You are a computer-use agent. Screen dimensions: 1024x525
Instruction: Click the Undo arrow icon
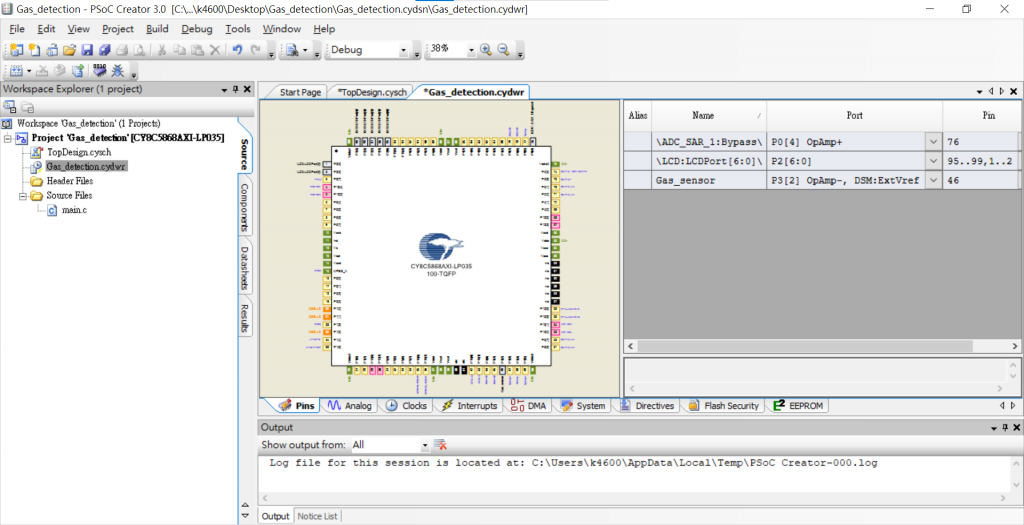click(237, 50)
